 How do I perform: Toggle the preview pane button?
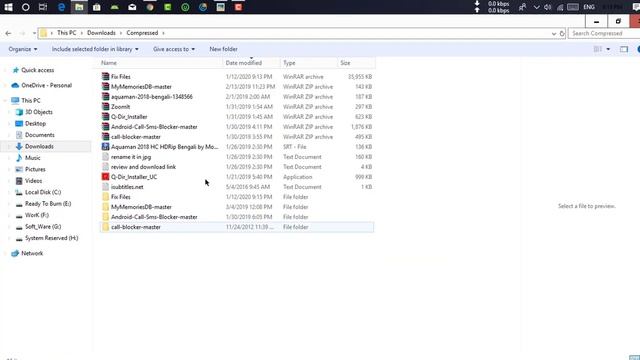[x=624, y=49]
